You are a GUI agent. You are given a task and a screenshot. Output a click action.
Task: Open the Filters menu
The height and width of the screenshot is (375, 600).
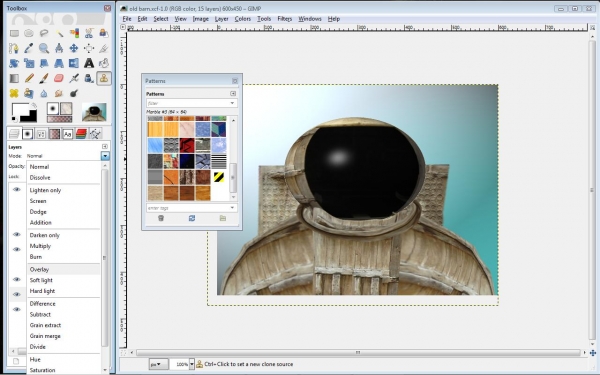(284, 19)
